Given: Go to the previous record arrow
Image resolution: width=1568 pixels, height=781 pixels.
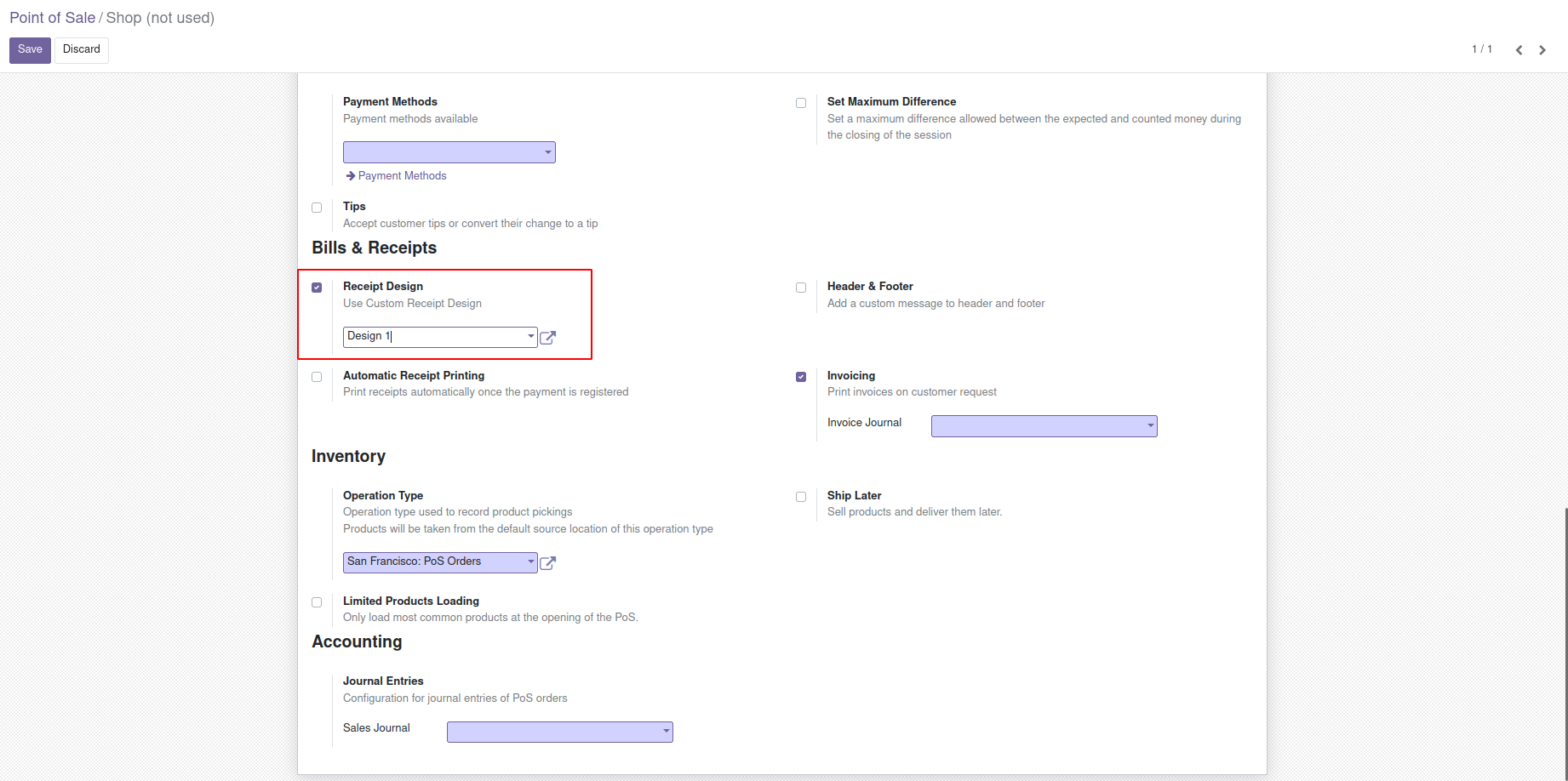Looking at the screenshot, I should point(1519,50).
